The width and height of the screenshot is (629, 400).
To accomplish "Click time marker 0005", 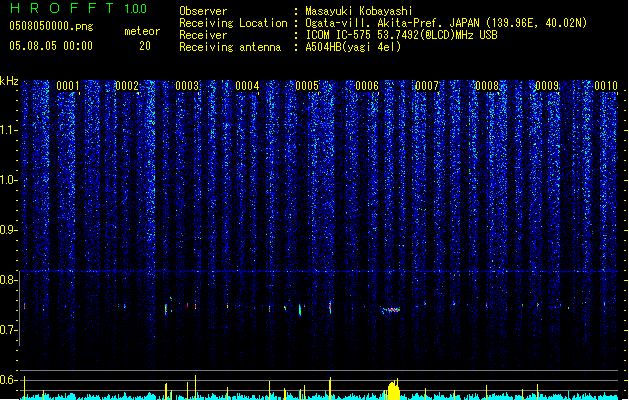I will (x=307, y=86).
